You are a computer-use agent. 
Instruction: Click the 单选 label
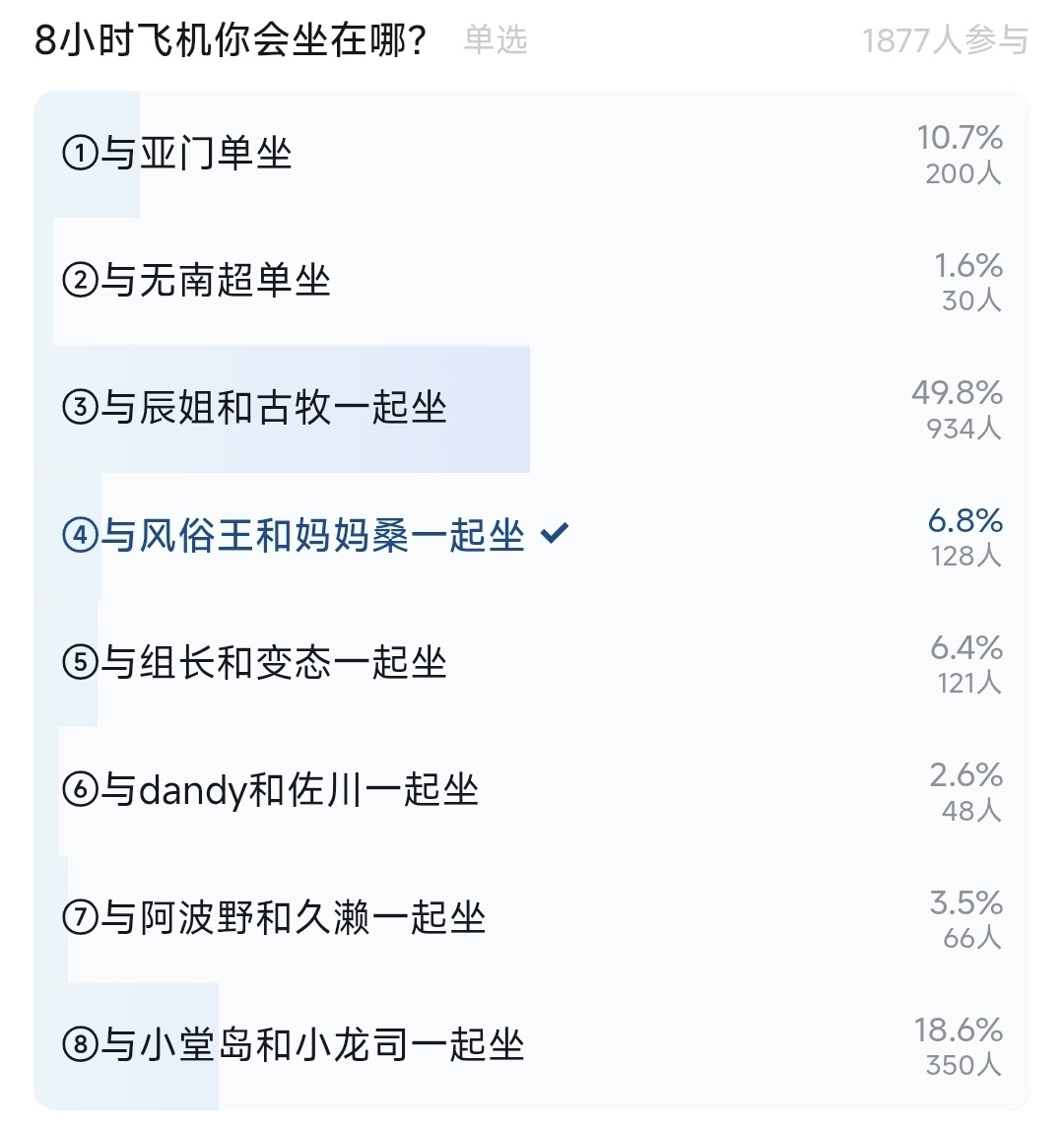point(496,40)
